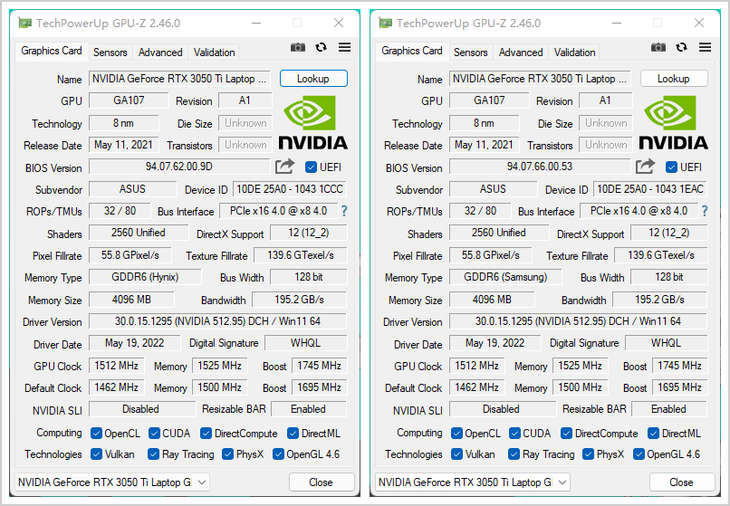This screenshot has width=730, height=506.
Task: Click the NVIDIA logo in the right window
Action: [673, 123]
